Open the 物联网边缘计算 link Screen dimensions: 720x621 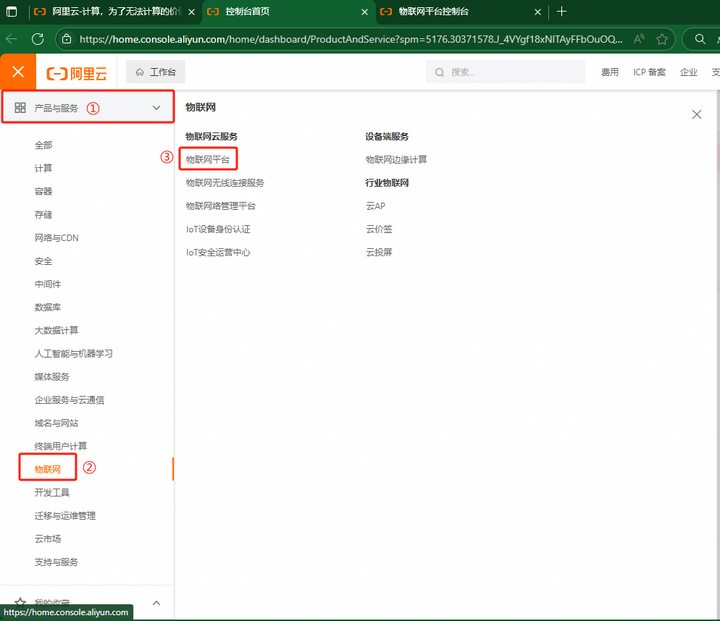pyautogui.click(x=396, y=159)
